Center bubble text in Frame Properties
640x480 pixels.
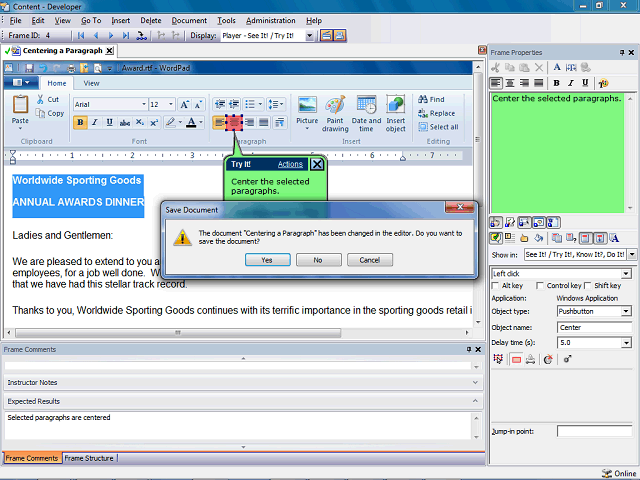510,83
